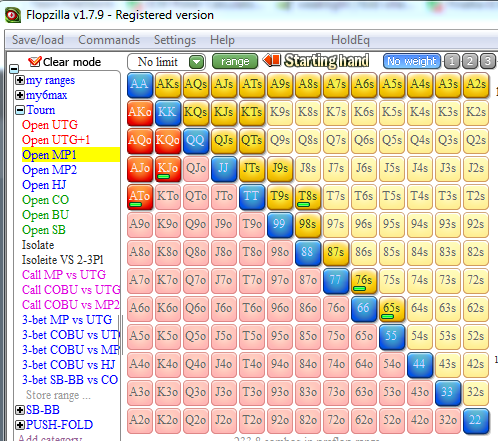Image resolution: width=498 pixels, height=441 pixels.
Task: Load the 3-bet COBU vs HJ range
Action: 69,365
